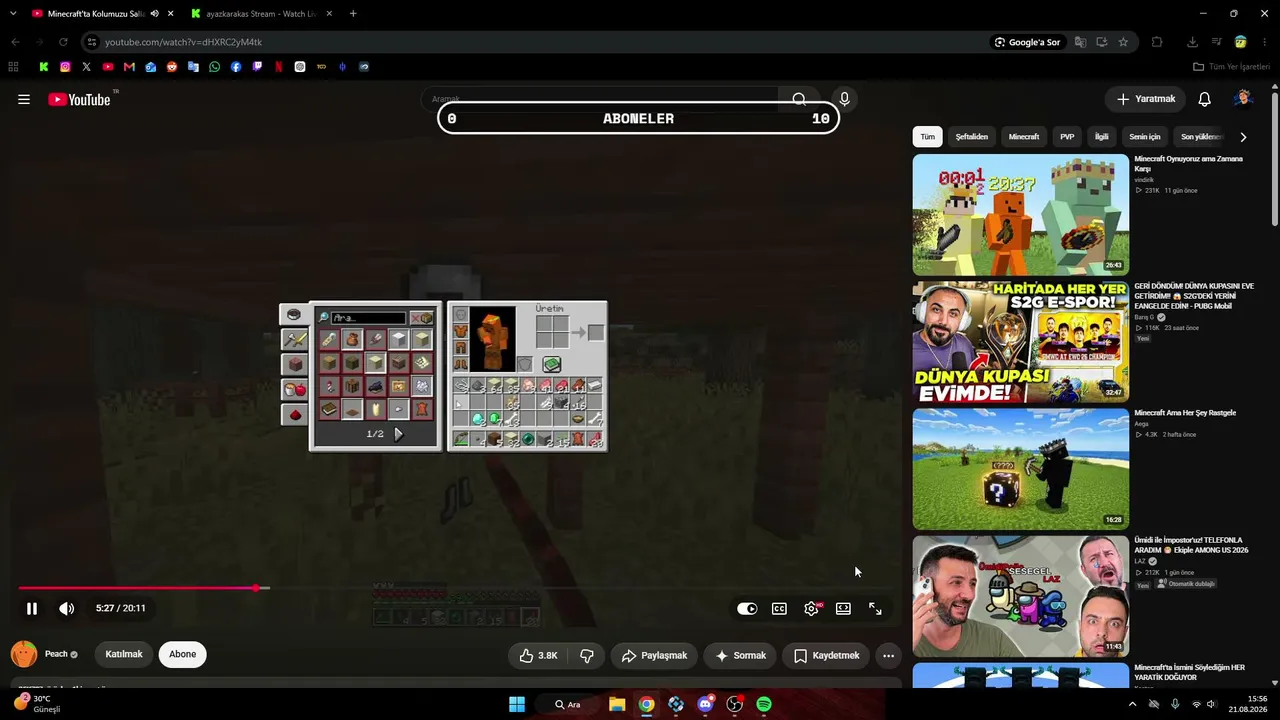Open the Twitch bookmark
The height and width of the screenshot is (720, 1280).
257,67
